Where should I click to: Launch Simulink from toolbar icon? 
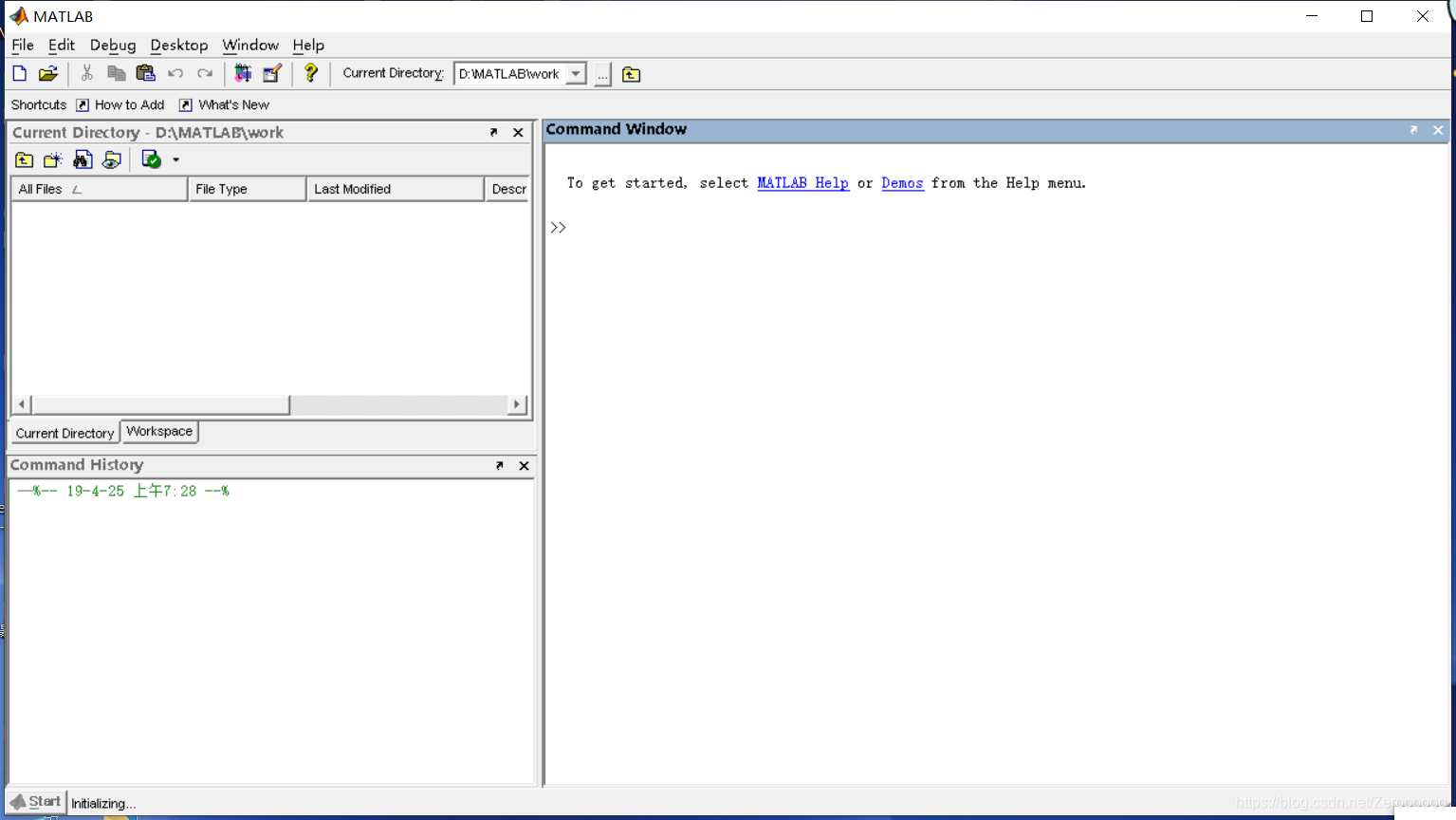tap(243, 73)
